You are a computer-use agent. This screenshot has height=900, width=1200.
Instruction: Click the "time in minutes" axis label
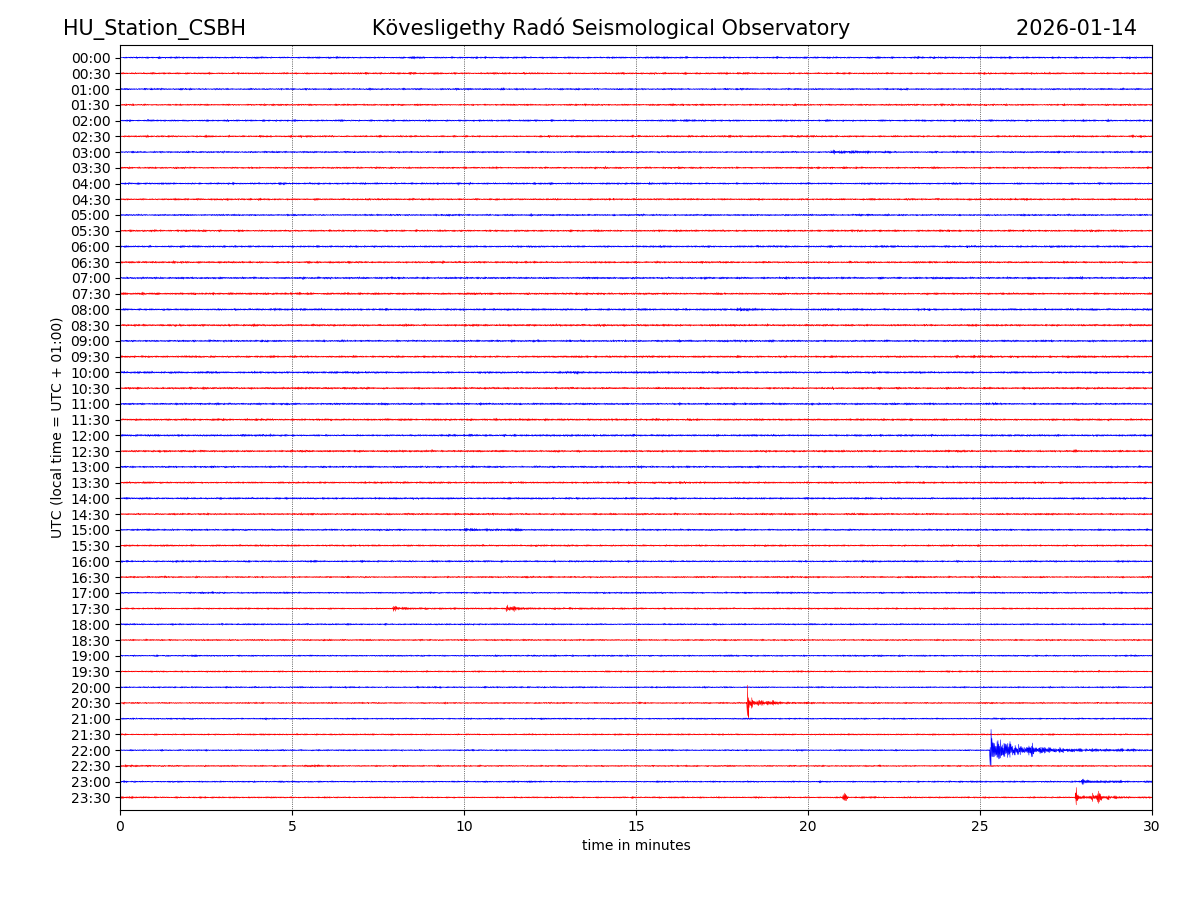click(x=636, y=846)
